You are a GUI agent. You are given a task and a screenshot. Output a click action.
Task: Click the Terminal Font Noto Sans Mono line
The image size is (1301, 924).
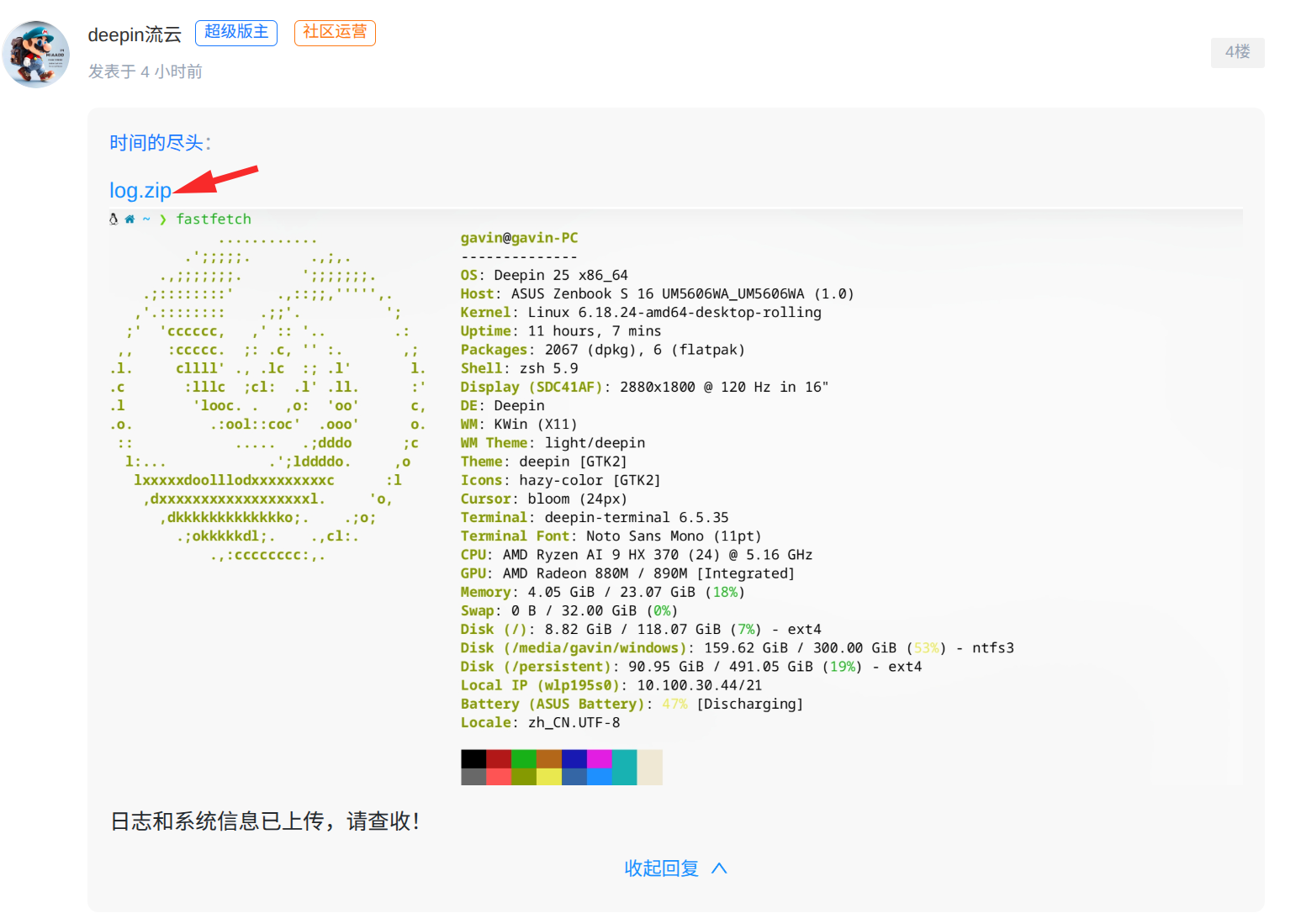coord(611,536)
